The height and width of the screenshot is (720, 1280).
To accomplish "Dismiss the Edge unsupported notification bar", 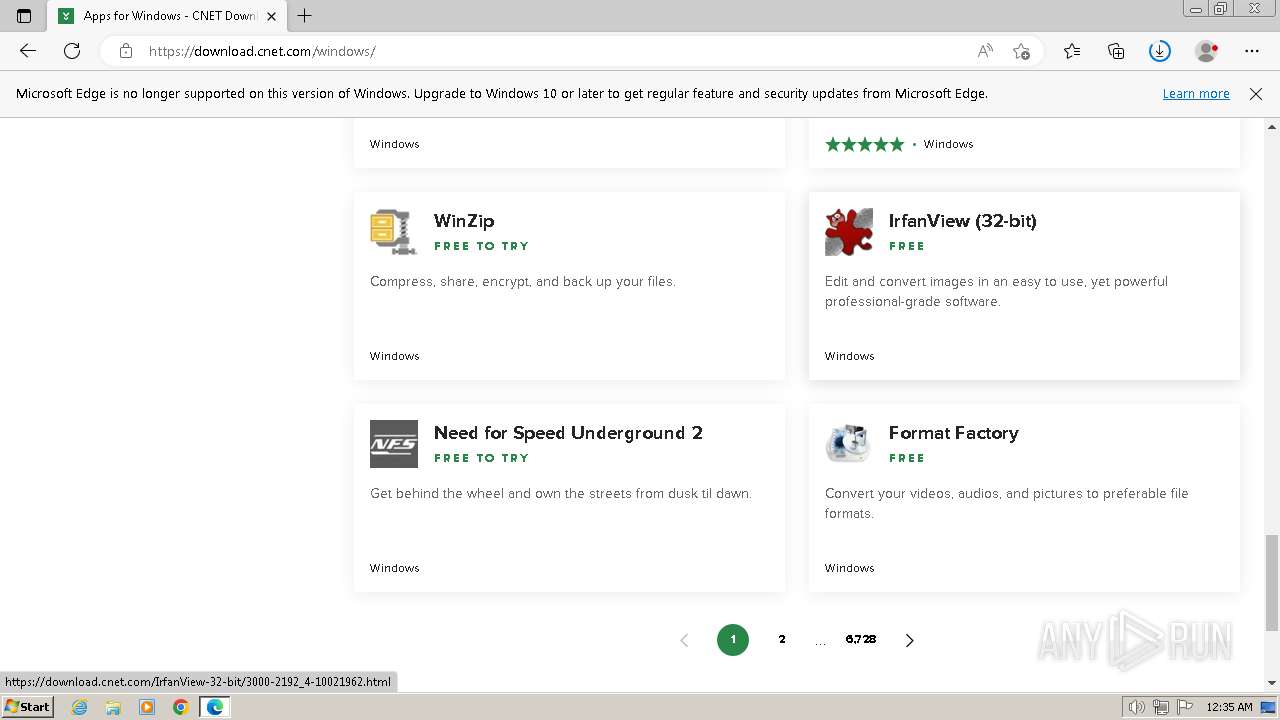I will click(1256, 93).
